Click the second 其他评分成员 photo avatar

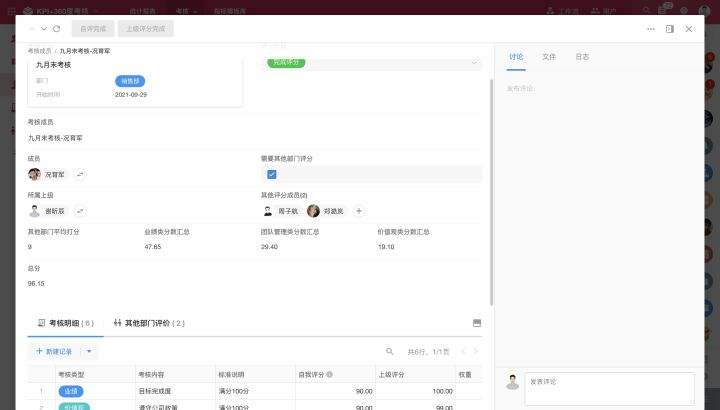pos(314,211)
